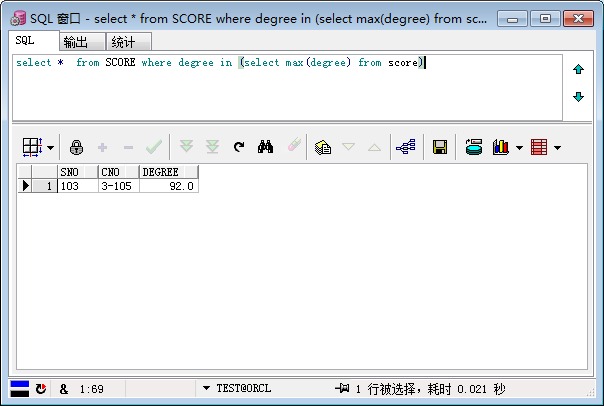This screenshot has height=406, width=604.
Task: Open the red report table icon
Action: 539,147
